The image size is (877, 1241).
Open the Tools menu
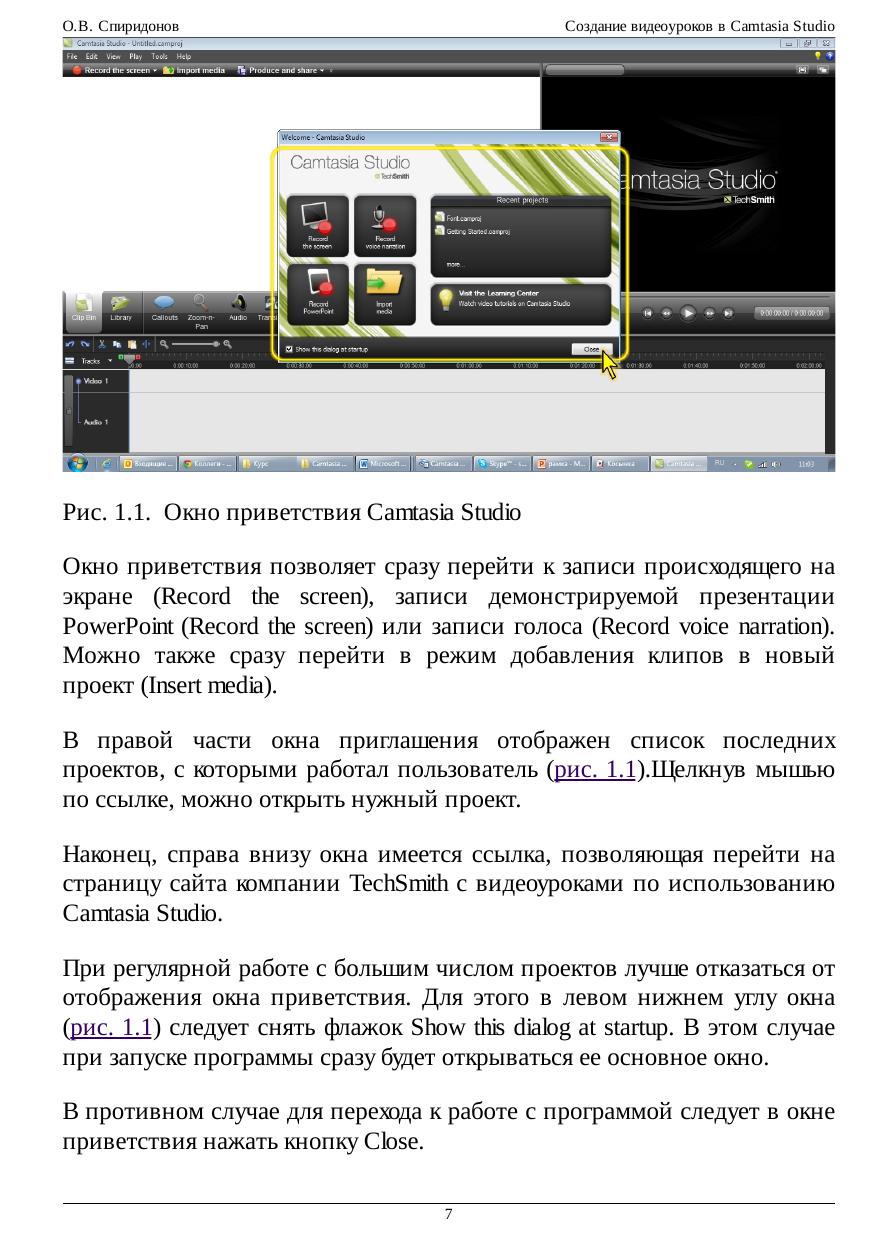coord(159,57)
